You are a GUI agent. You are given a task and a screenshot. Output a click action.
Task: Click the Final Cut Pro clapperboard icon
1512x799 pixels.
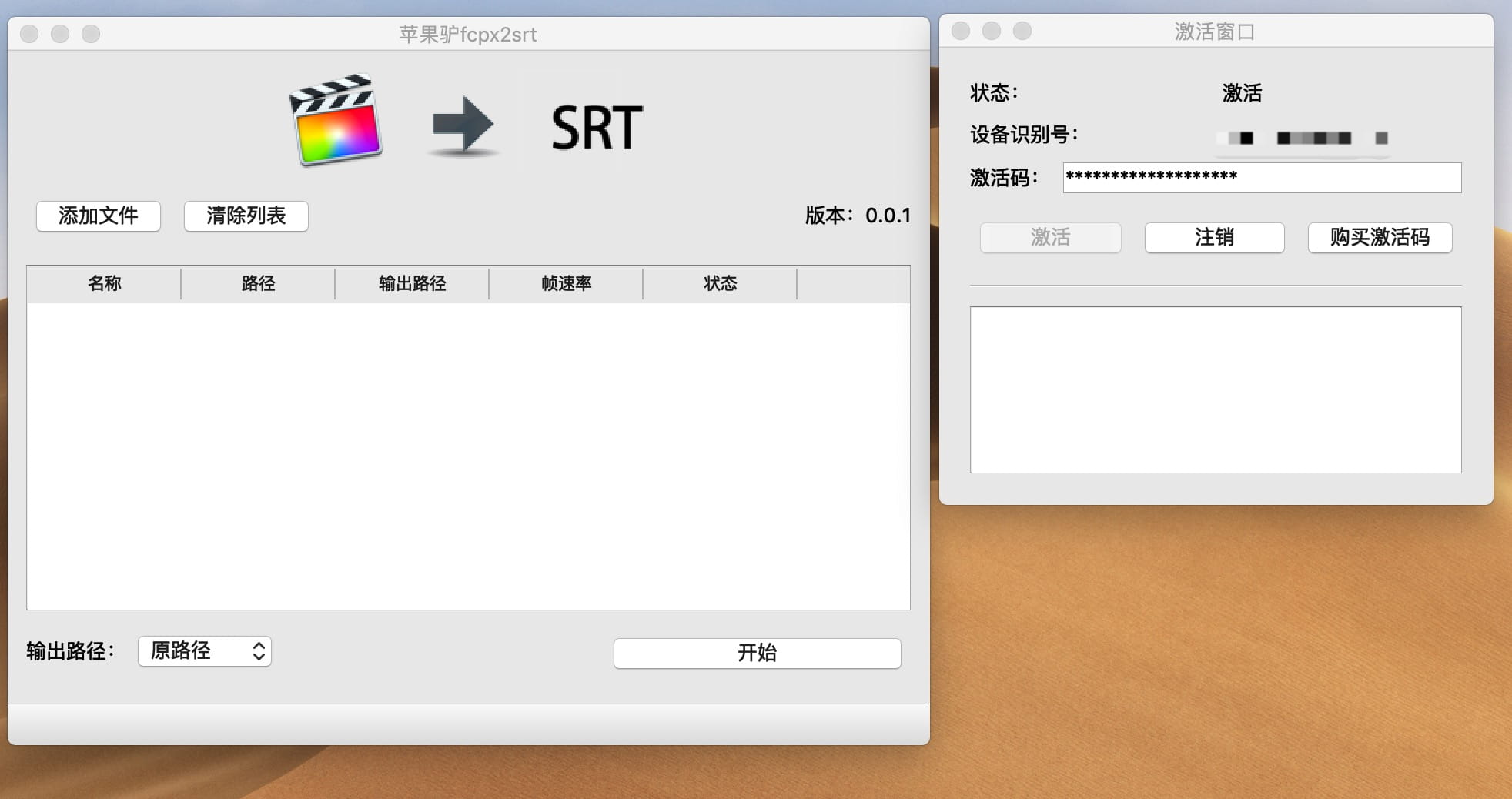tap(336, 119)
